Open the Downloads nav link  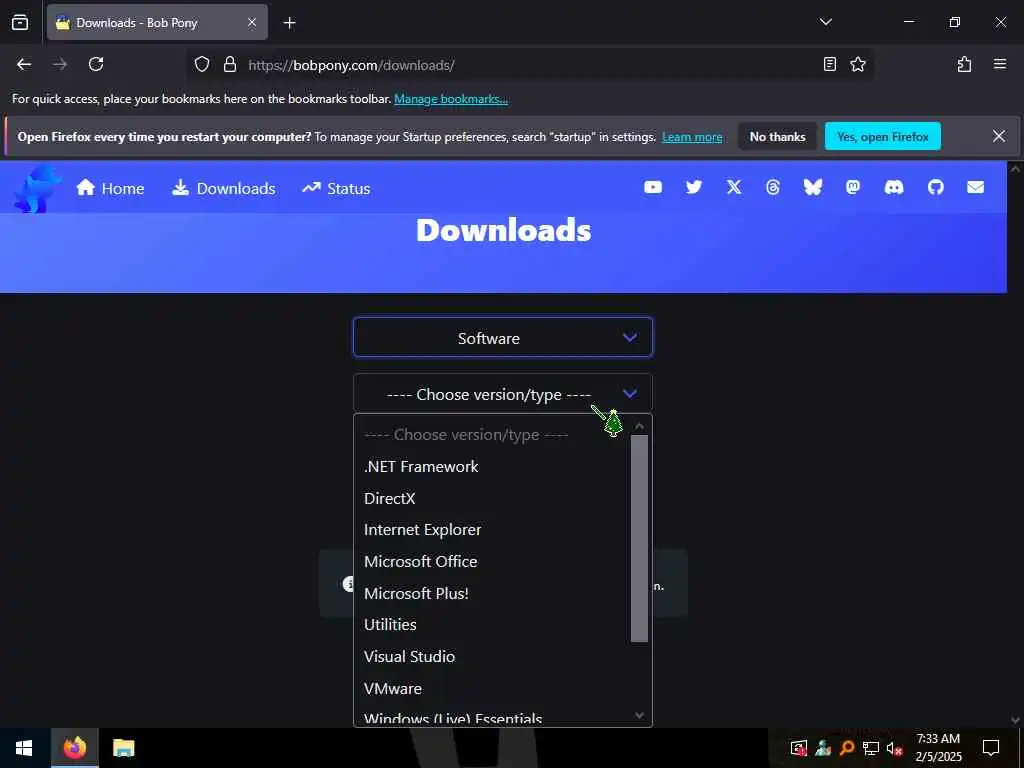coord(224,188)
